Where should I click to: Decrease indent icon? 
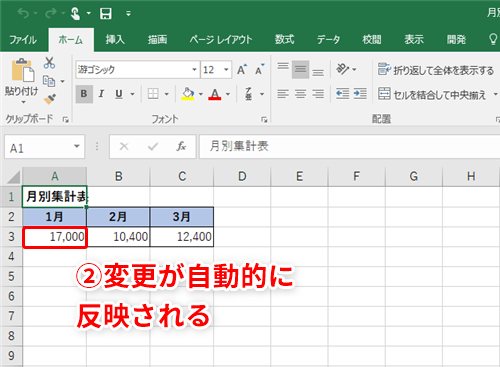pos(342,94)
